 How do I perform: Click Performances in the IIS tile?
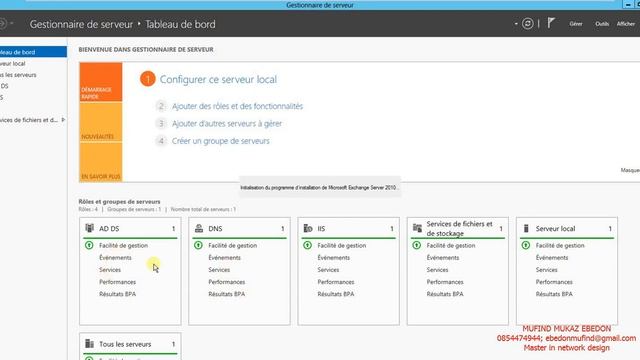click(x=336, y=282)
